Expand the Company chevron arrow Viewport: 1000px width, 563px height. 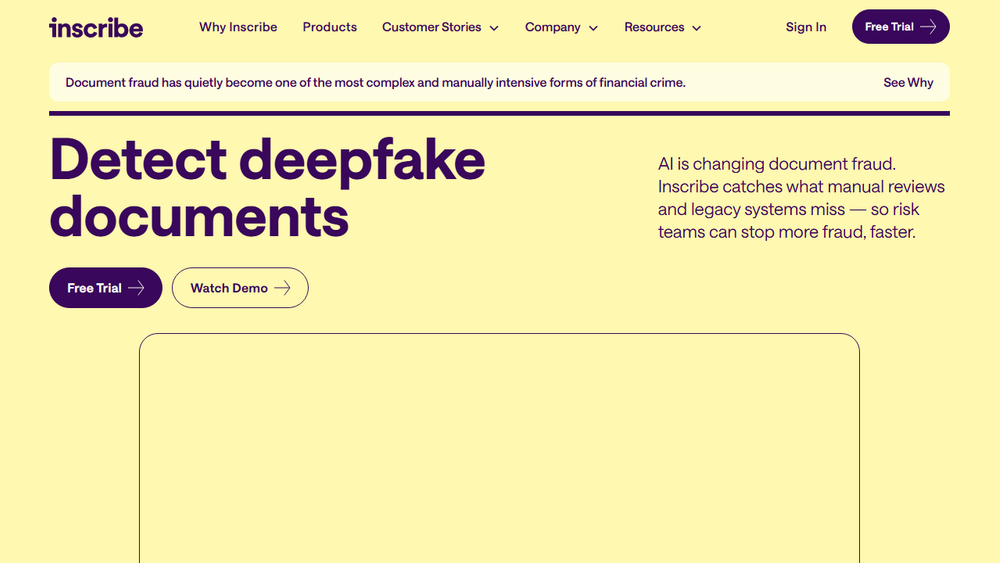(x=593, y=28)
